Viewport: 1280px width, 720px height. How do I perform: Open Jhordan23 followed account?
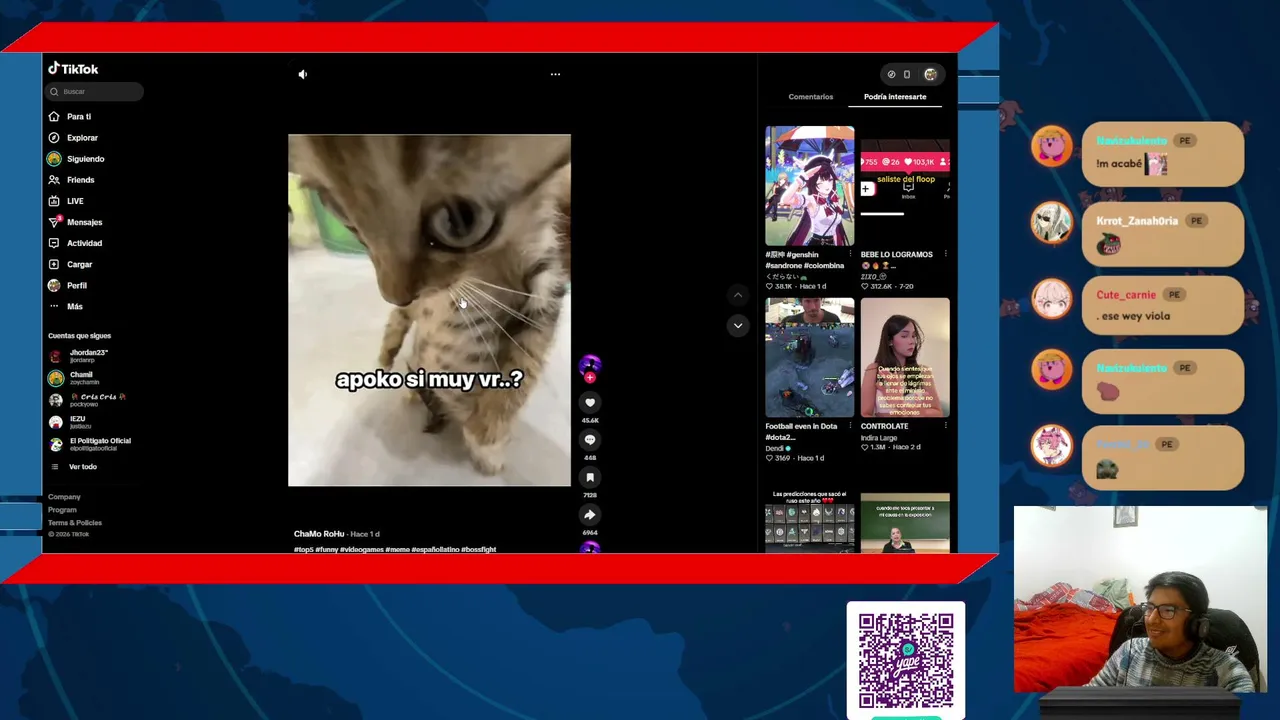[x=78, y=355]
